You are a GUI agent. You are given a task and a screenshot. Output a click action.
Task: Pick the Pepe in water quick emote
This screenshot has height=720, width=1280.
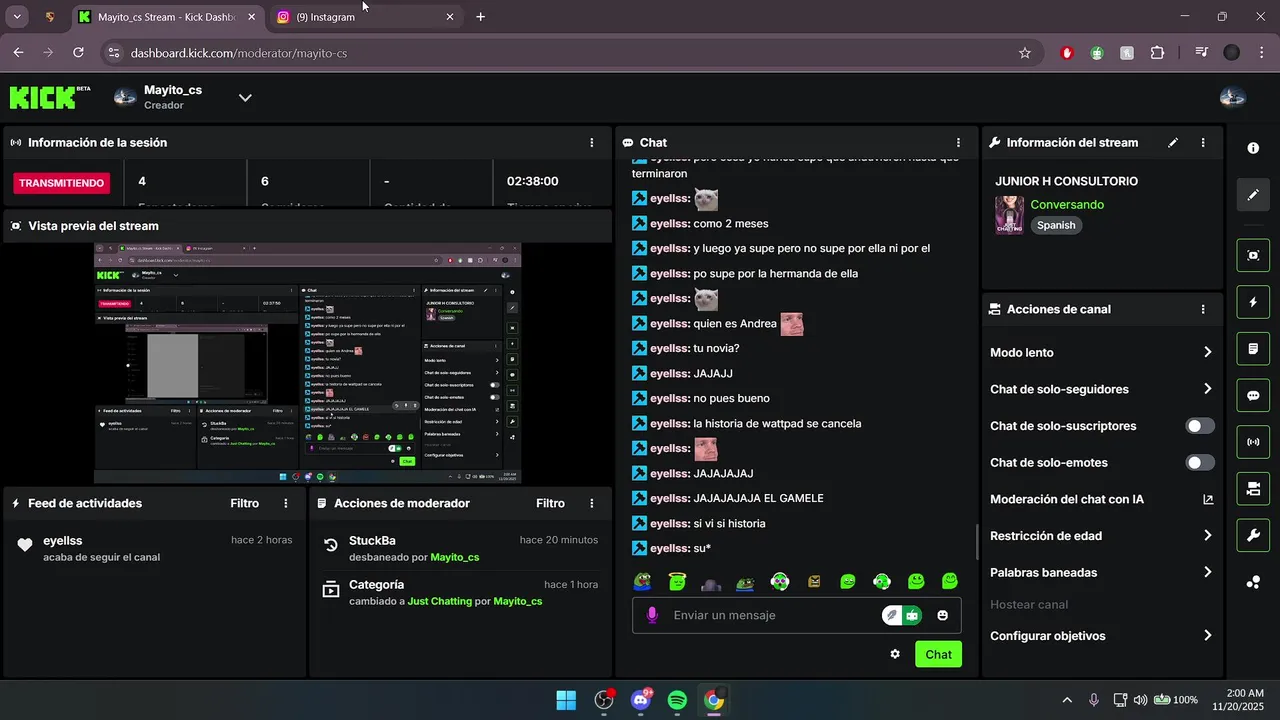tap(745, 582)
